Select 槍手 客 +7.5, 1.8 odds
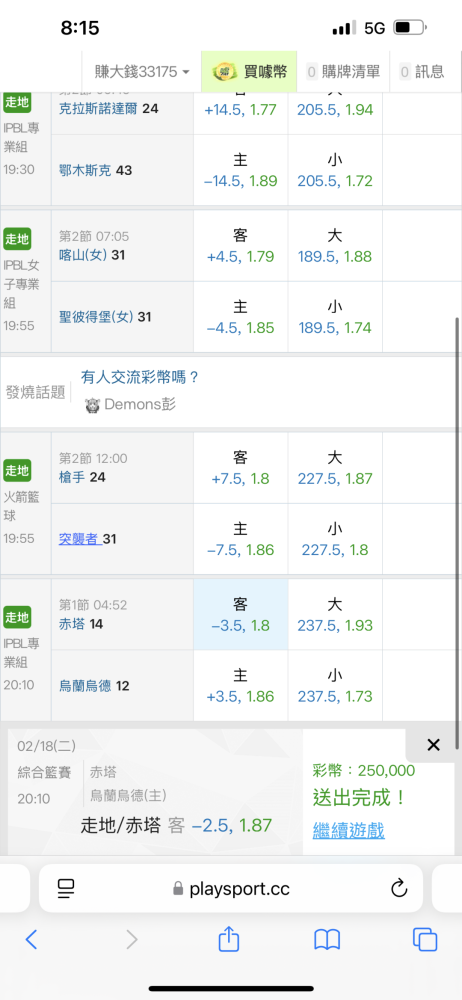The image size is (462, 1000). pyautogui.click(x=241, y=467)
